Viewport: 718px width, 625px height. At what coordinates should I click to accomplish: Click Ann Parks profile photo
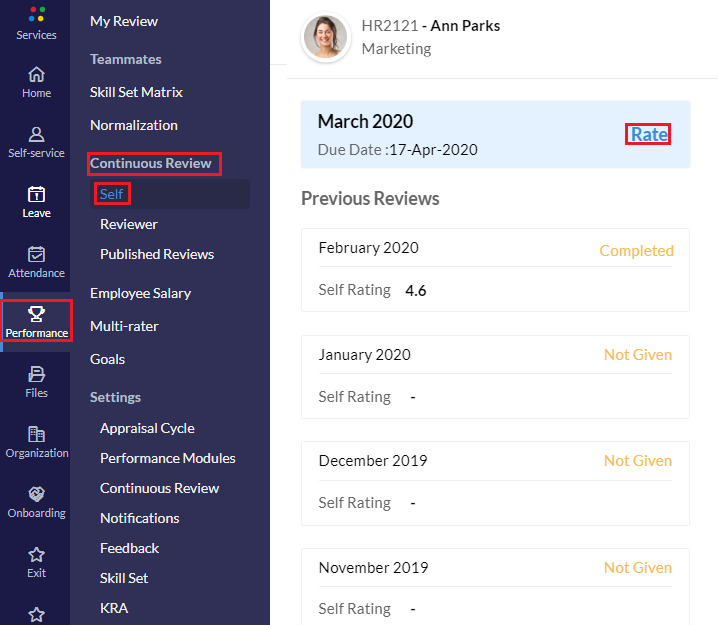click(x=325, y=37)
